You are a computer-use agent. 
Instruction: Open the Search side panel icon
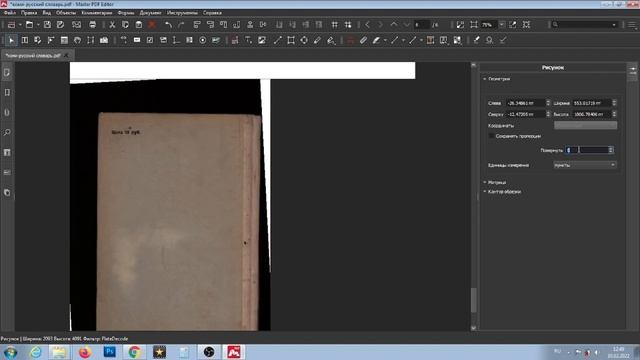7,133
